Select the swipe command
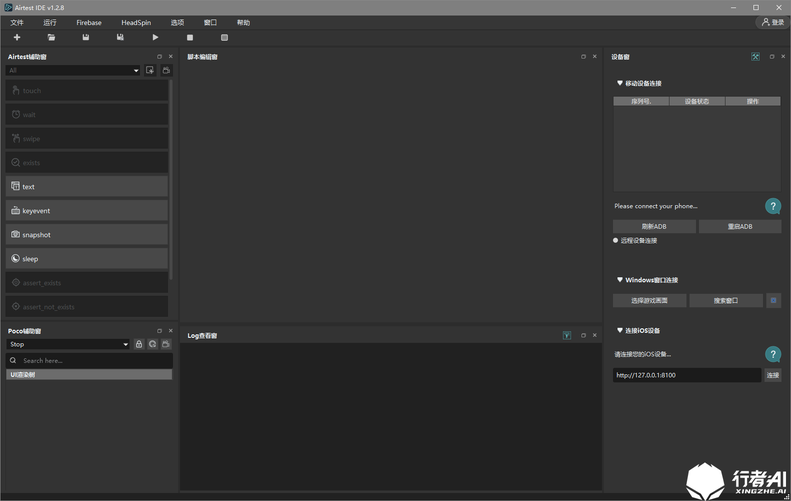This screenshot has height=501, width=791. 87,138
